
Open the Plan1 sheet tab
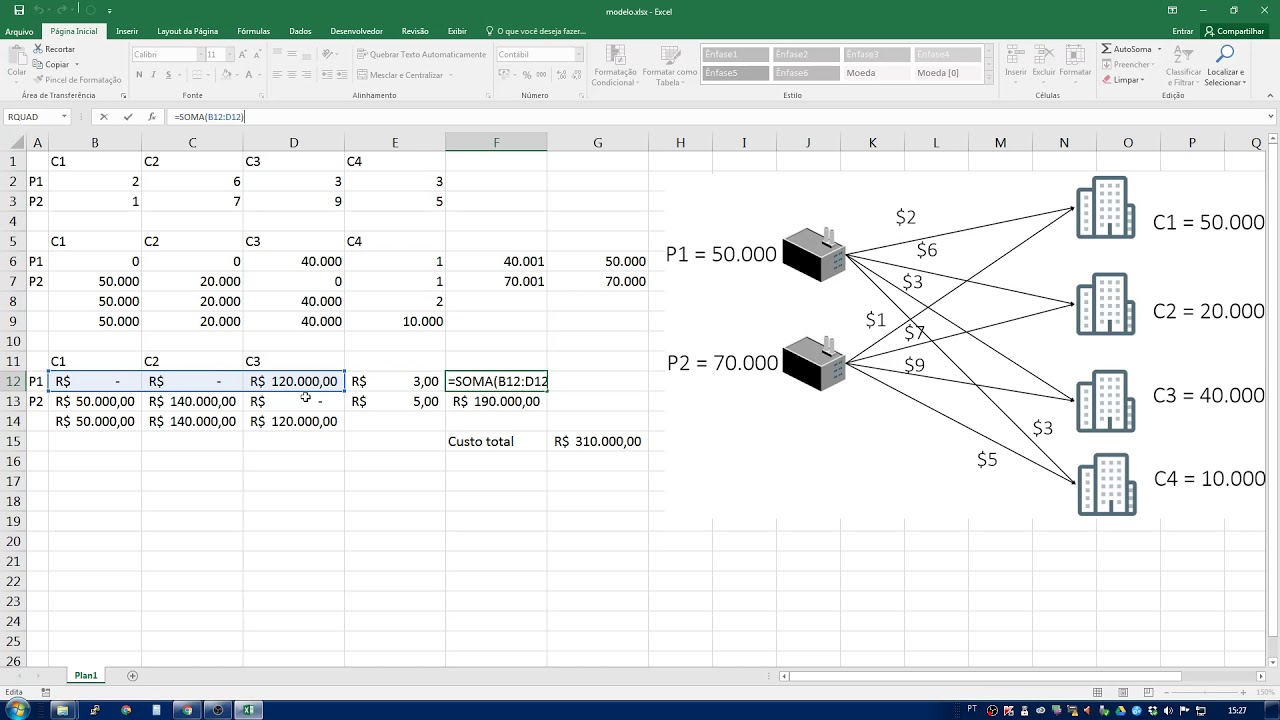point(86,676)
